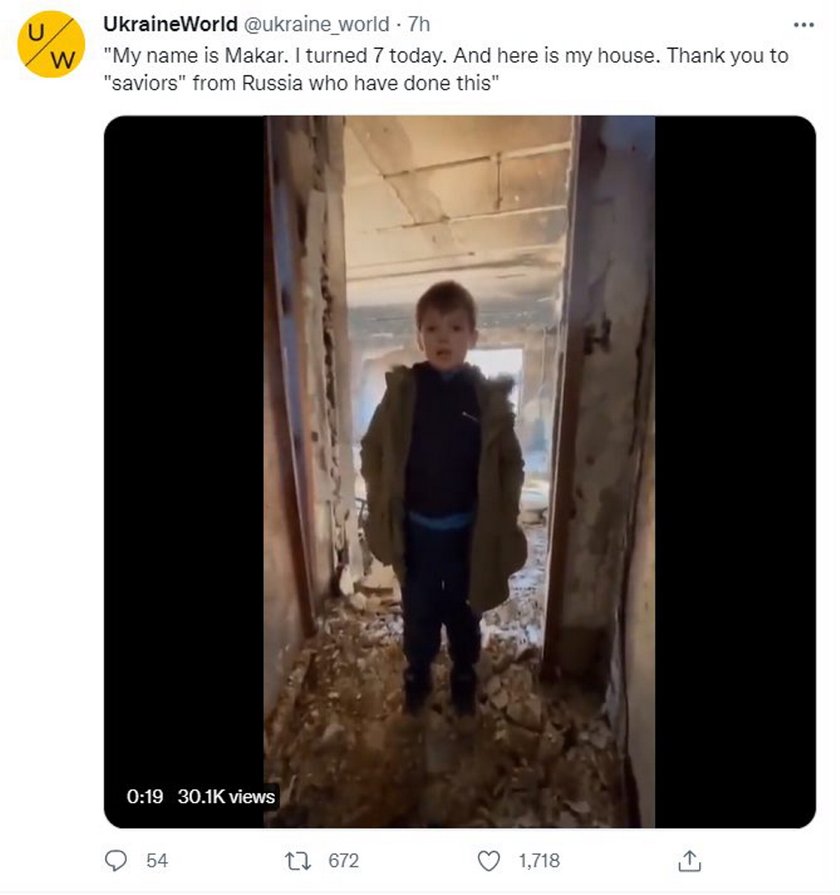Screen dimensions: 840x895
Task: Click the 0:19 duration label
Action: point(144,796)
